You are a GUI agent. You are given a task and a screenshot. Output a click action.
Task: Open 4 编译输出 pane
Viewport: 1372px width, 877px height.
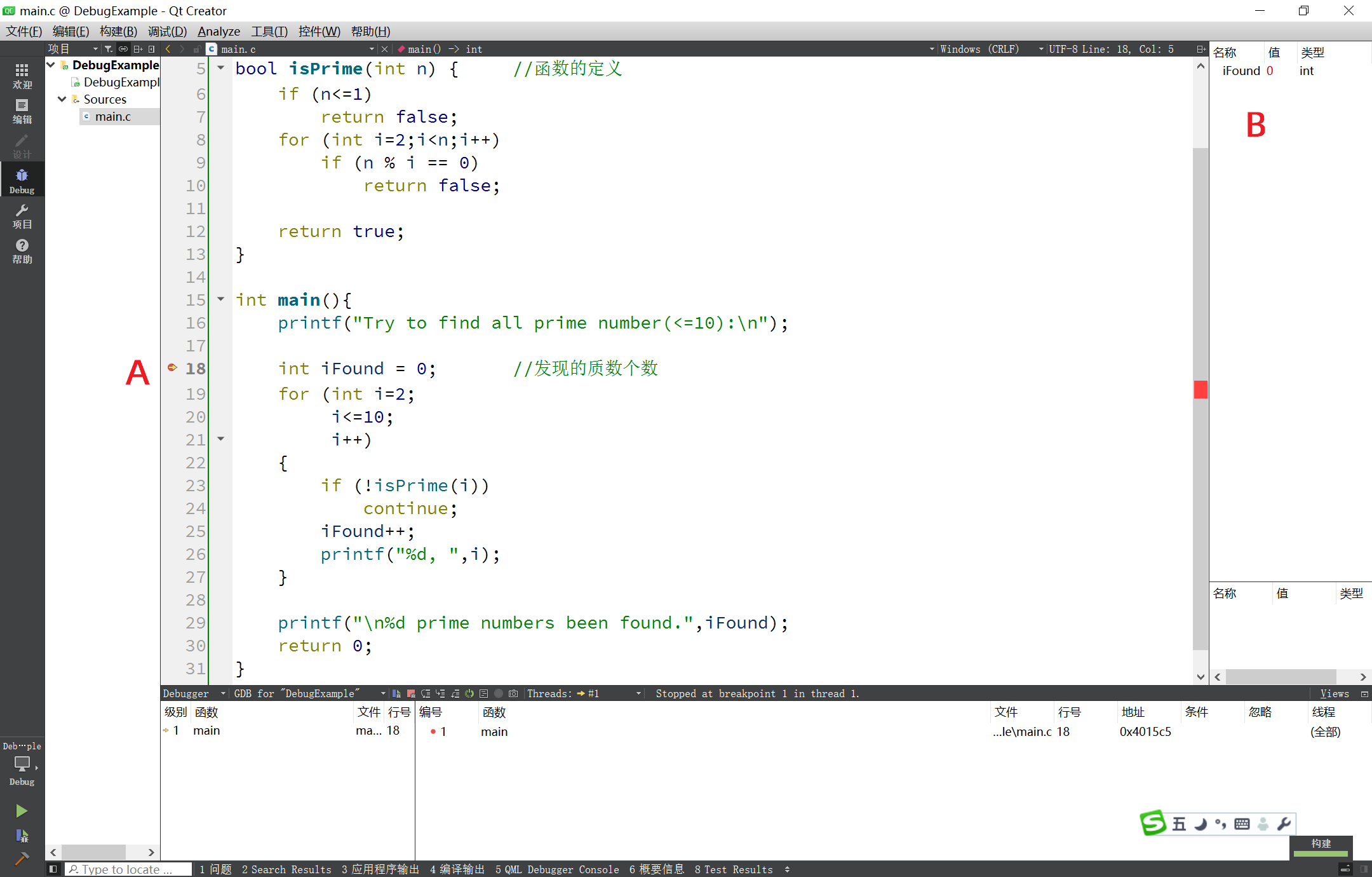tap(457, 869)
